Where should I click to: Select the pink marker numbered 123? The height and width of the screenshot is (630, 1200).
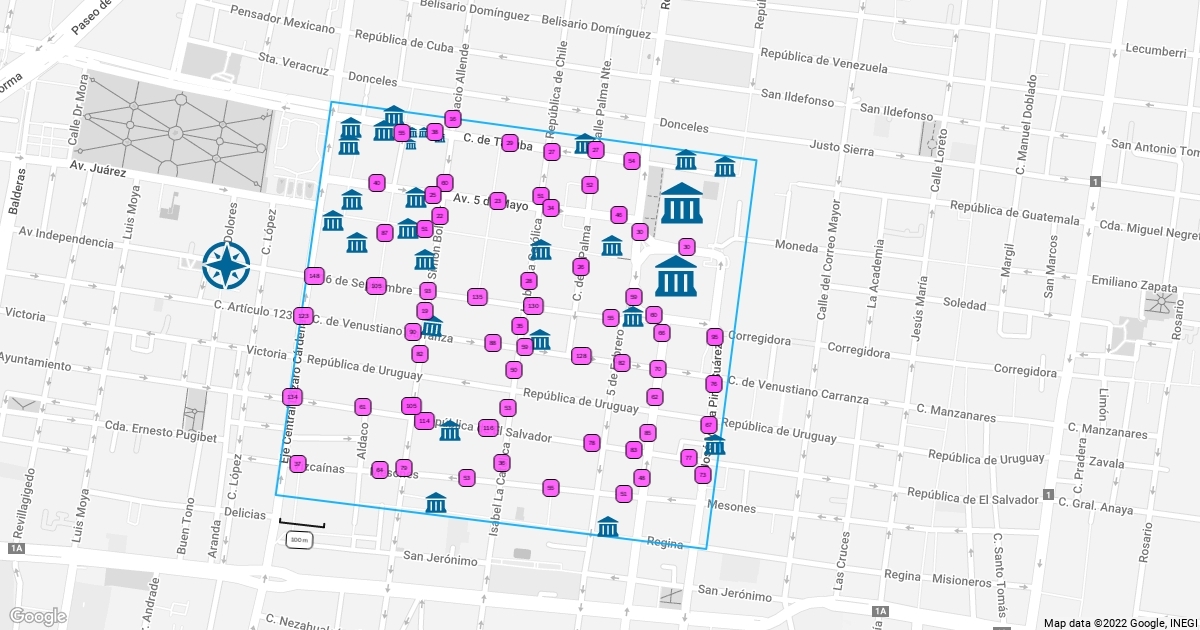tap(303, 316)
